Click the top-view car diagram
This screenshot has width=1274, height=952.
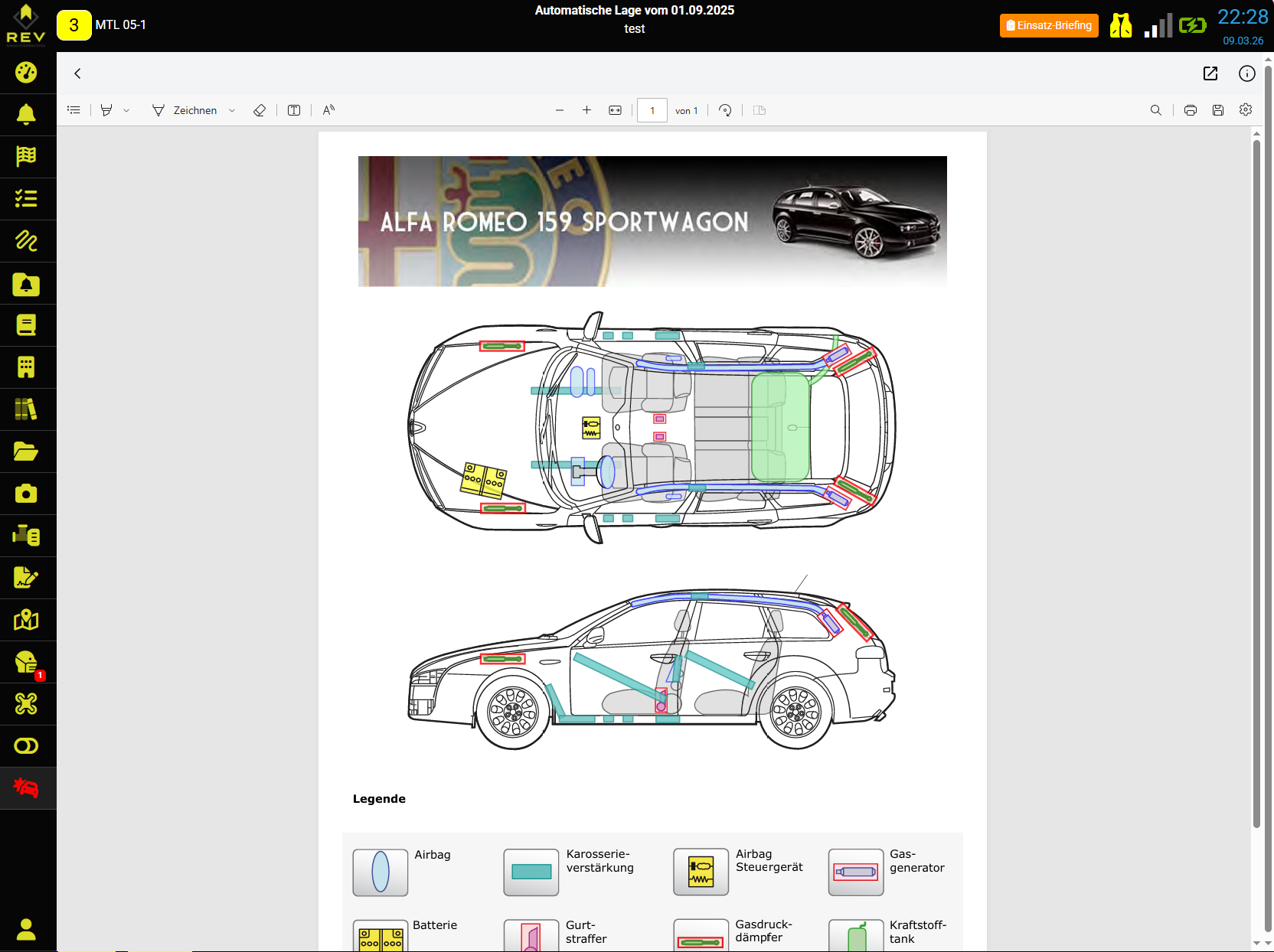652,428
